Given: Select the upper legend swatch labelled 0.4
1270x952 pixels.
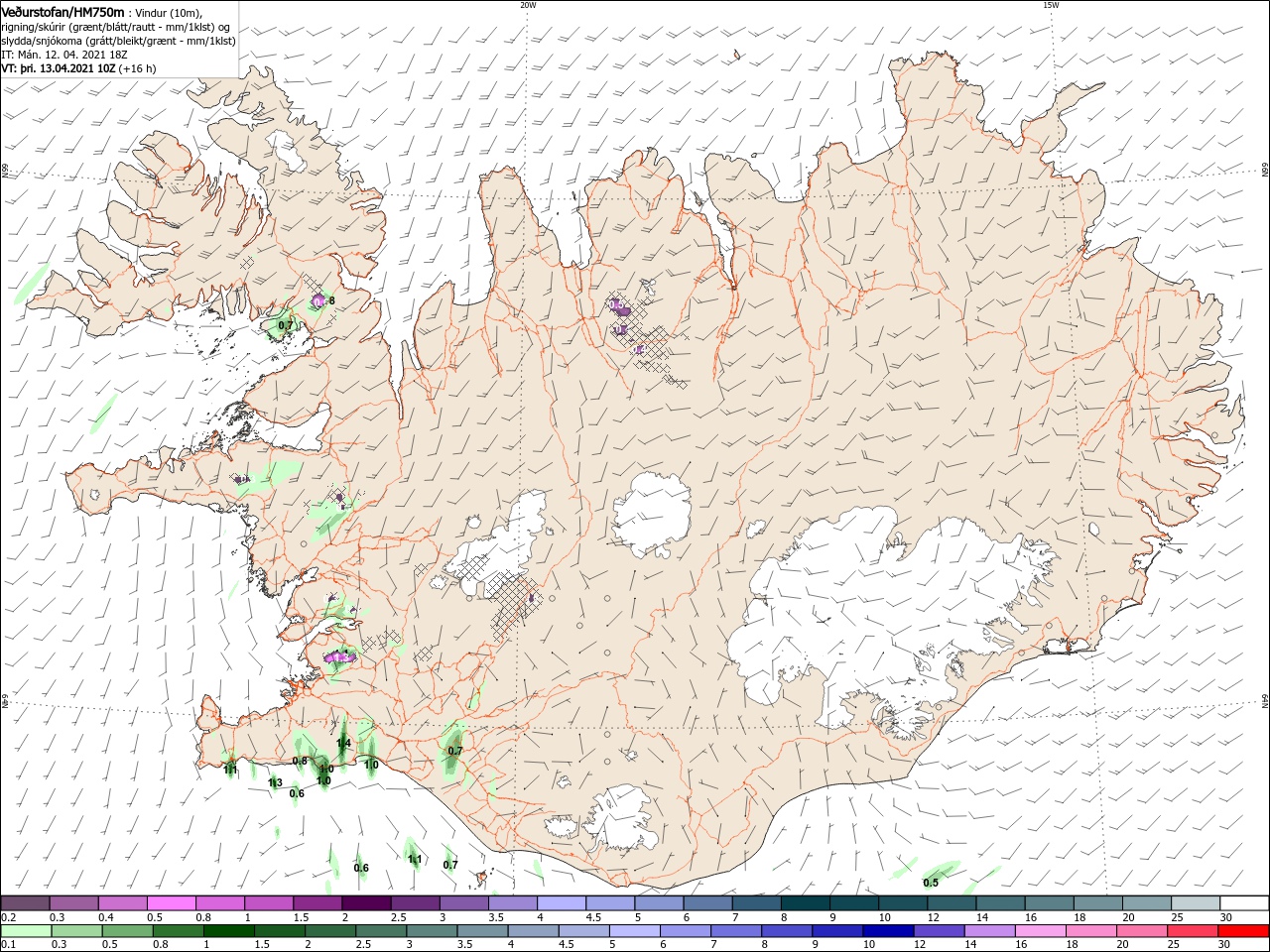Looking at the screenshot, I should (122, 902).
